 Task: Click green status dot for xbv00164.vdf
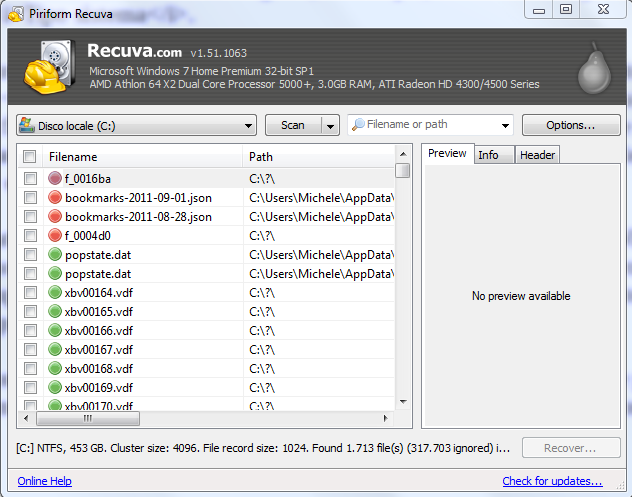(x=55, y=292)
